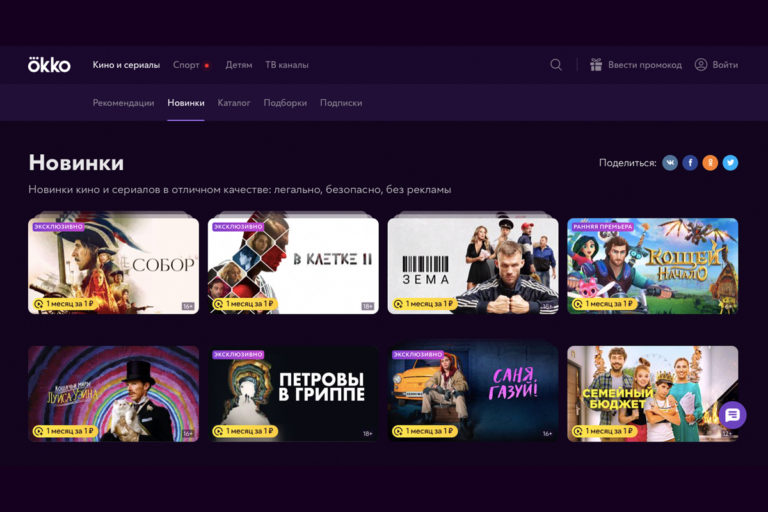Click the Поделиться label
768x512 pixels.
coord(627,163)
